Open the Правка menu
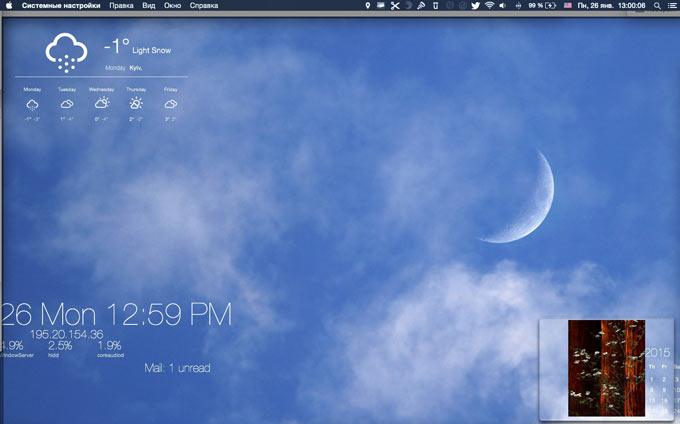Viewport: 680px width, 424px height. [121, 6]
